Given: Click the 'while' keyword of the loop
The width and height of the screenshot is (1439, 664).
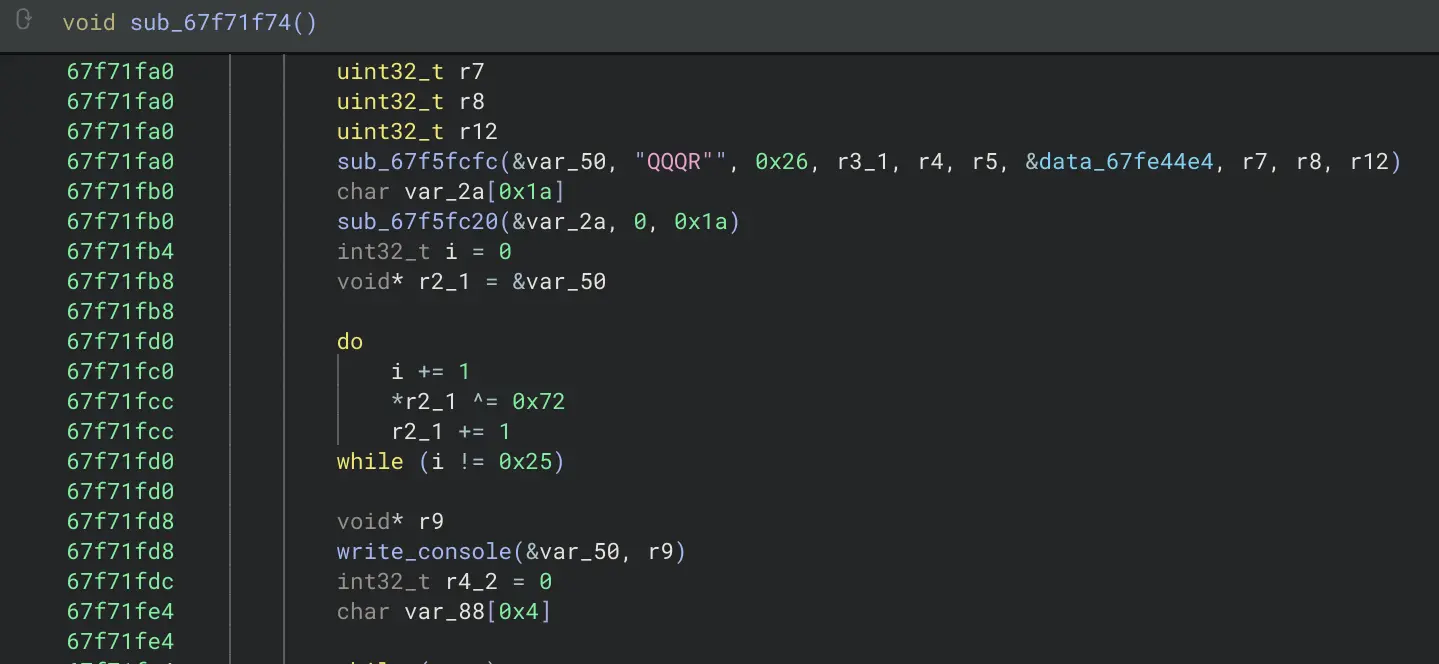Looking at the screenshot, I should [369, 461].
